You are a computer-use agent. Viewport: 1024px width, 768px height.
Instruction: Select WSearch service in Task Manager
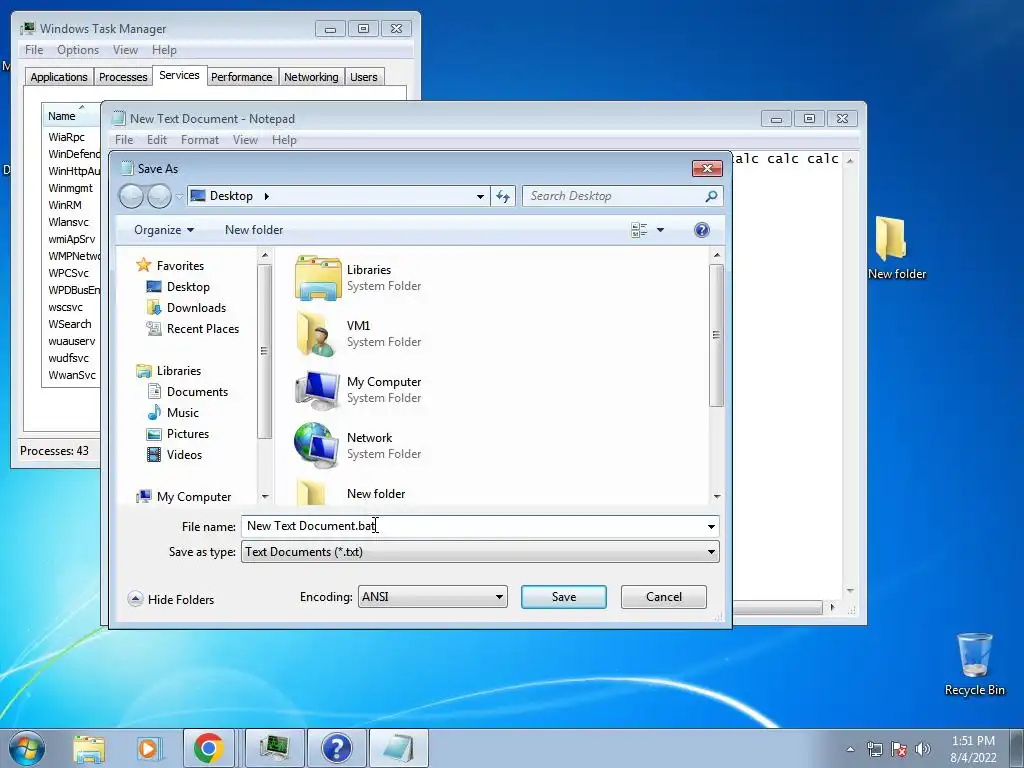tap(70, 324)
